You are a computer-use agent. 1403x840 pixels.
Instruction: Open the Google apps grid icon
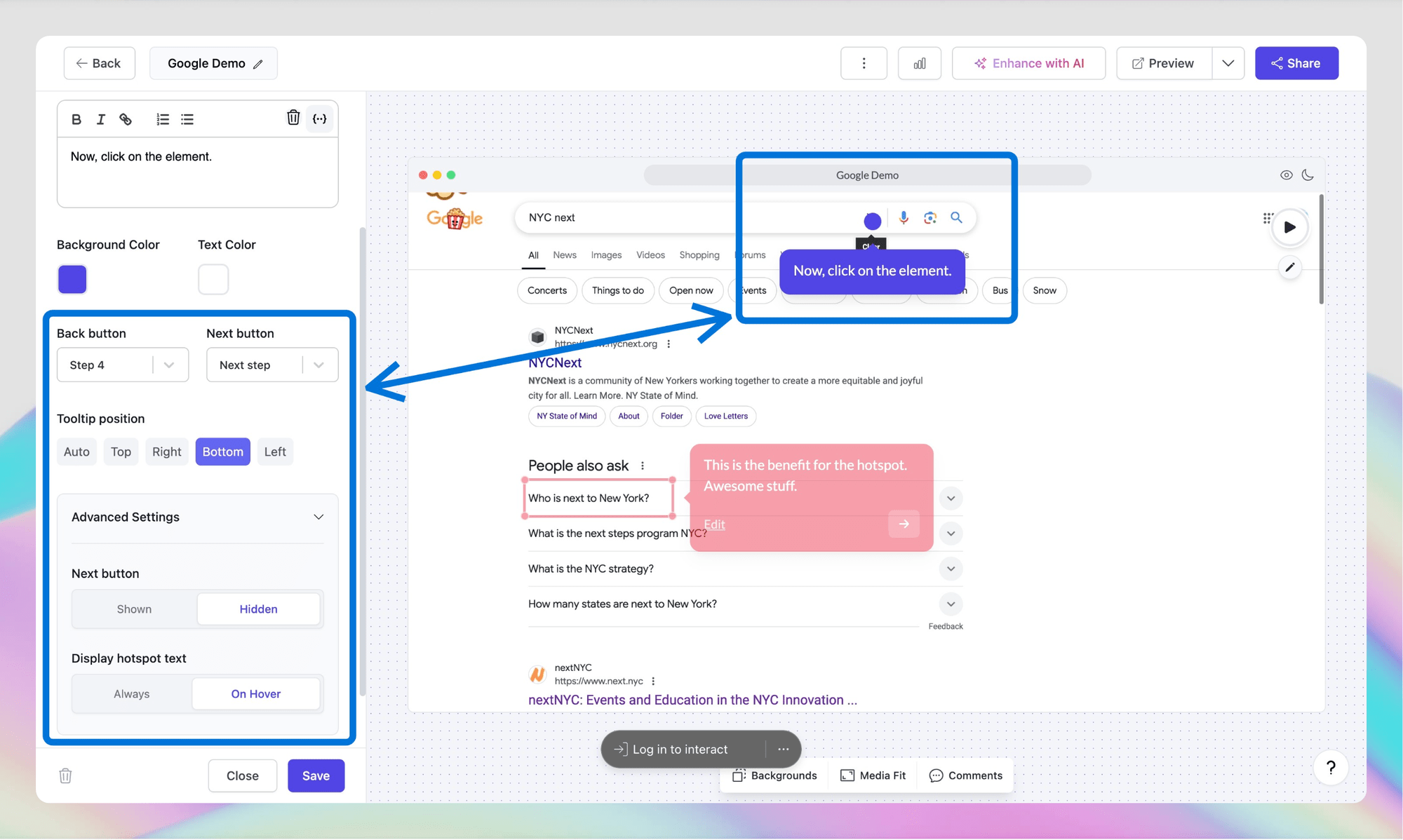pos(1267,218)
